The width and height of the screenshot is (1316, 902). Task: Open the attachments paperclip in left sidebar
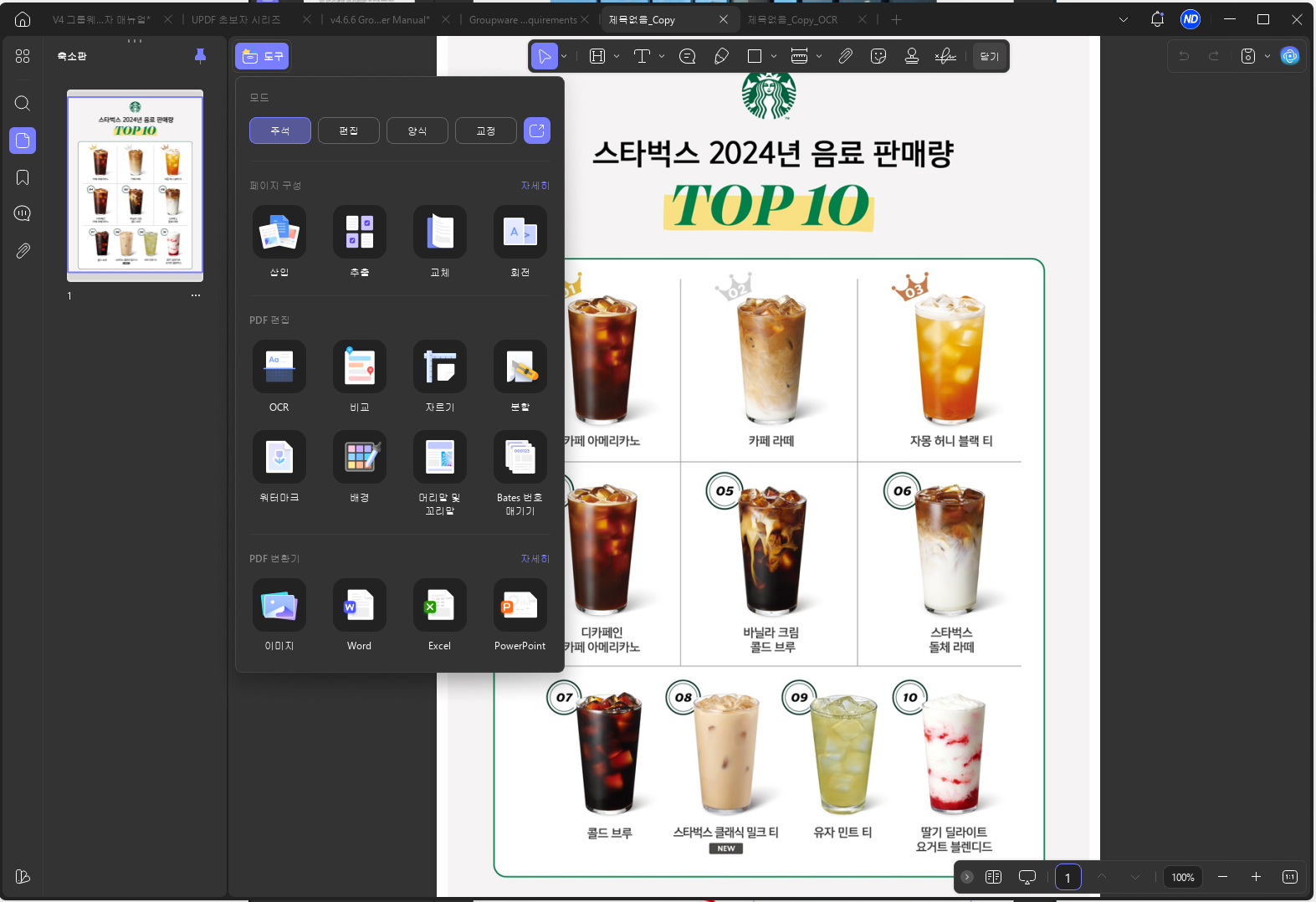pos(23,250)
